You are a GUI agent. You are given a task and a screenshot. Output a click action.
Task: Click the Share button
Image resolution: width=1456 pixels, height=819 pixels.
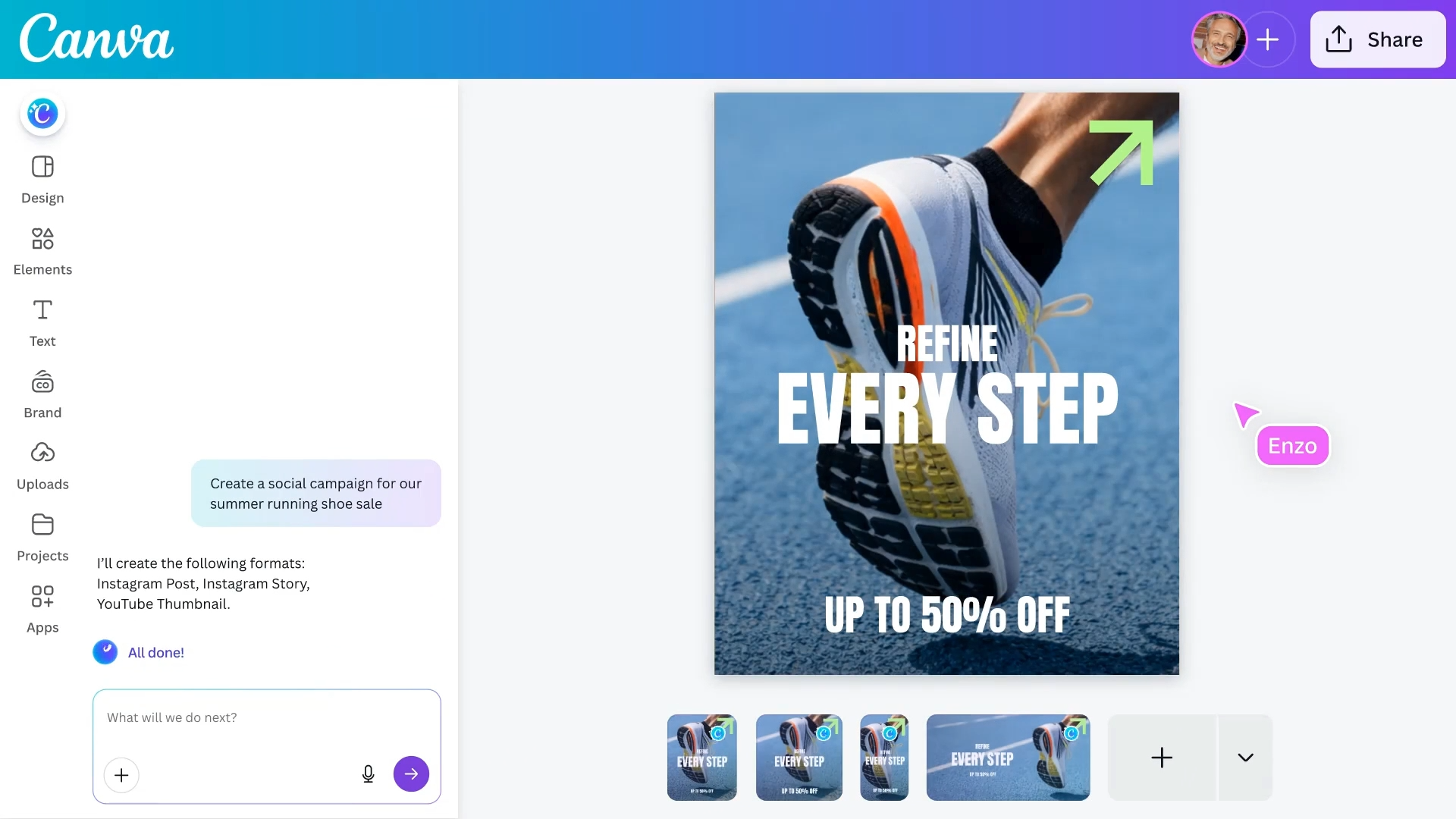(x=1377, y=39)
